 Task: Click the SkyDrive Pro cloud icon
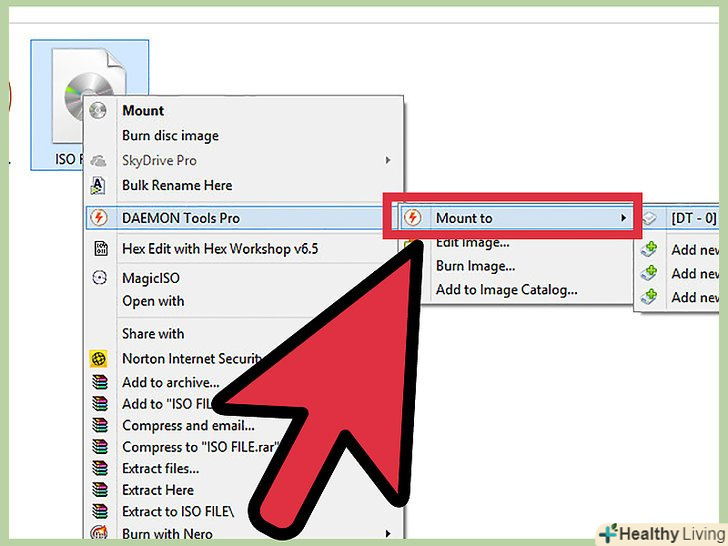[x=98, y=161]
